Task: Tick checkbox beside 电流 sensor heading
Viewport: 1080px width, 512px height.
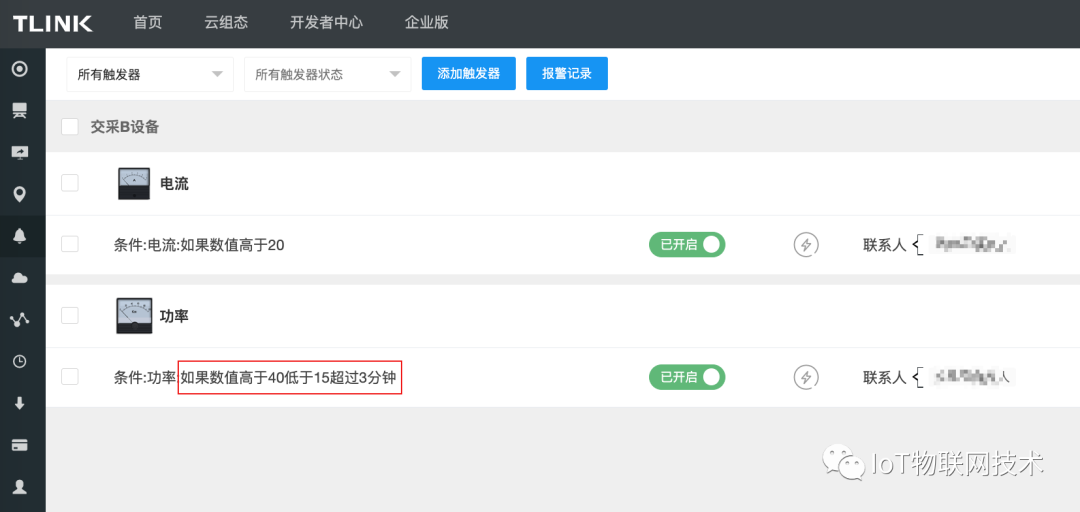Action: 70,183
